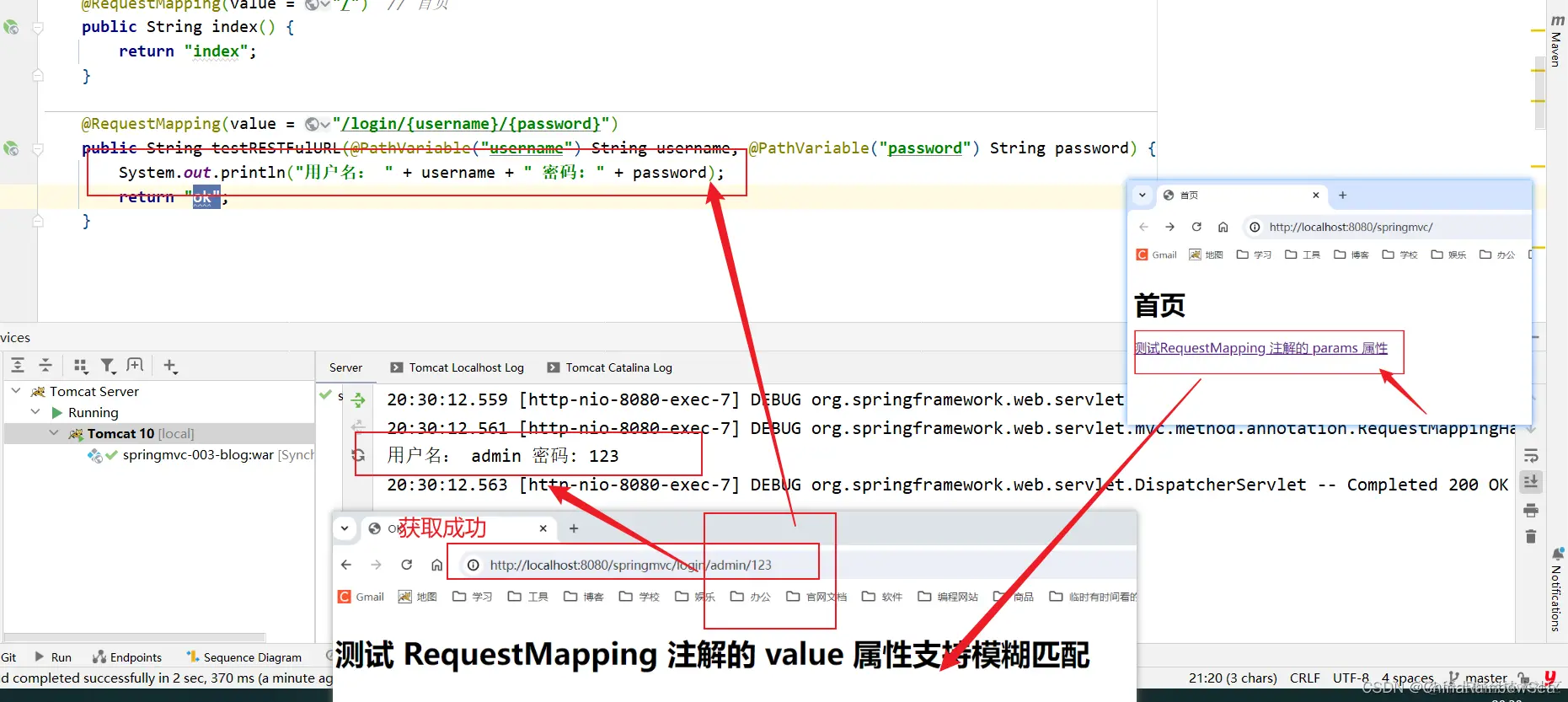Open the Group By dropdown in Services
Screen dimensions: 1568x702
click(x=81, y=365)
